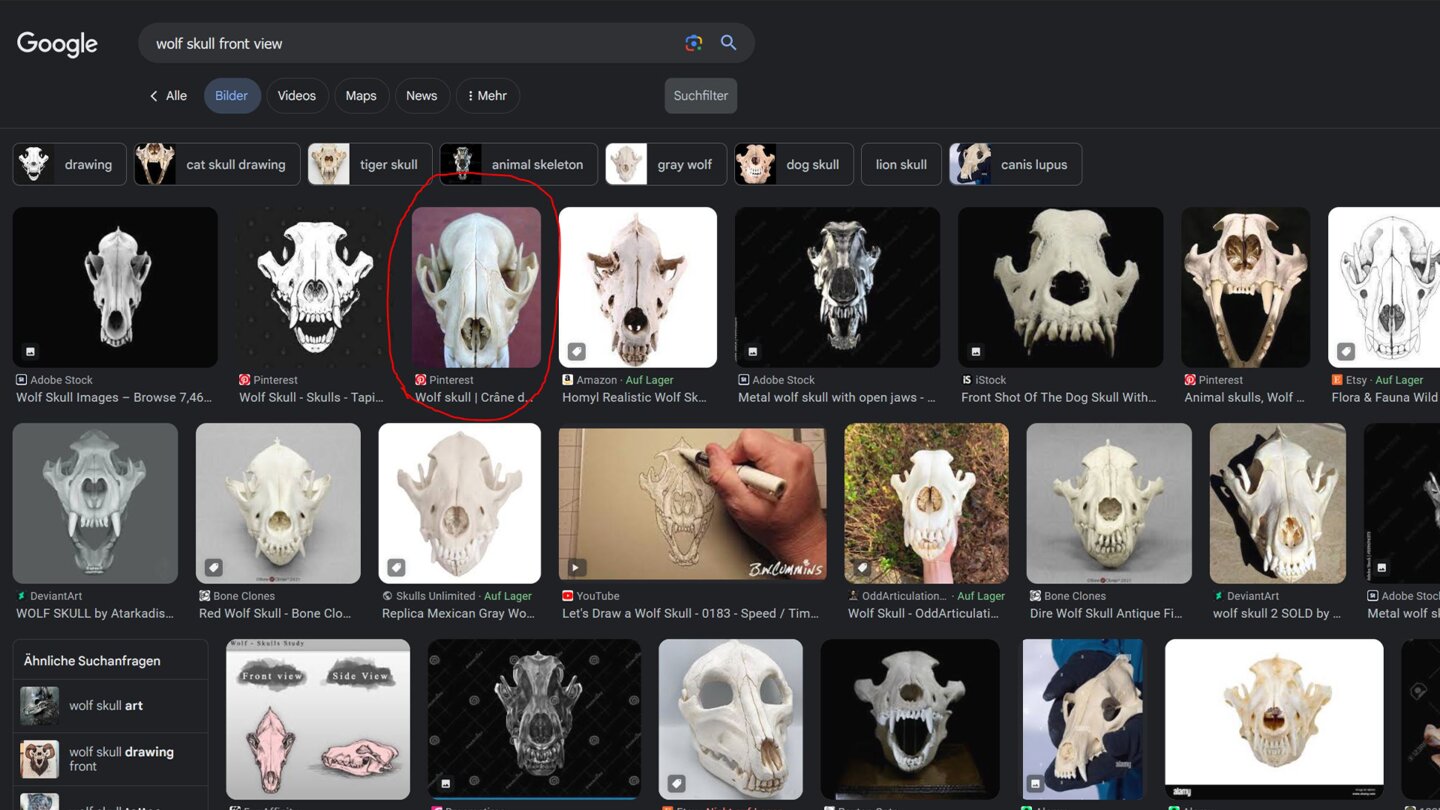
Task: Open the Suchfilter options
Action: [x=700, y=96]
